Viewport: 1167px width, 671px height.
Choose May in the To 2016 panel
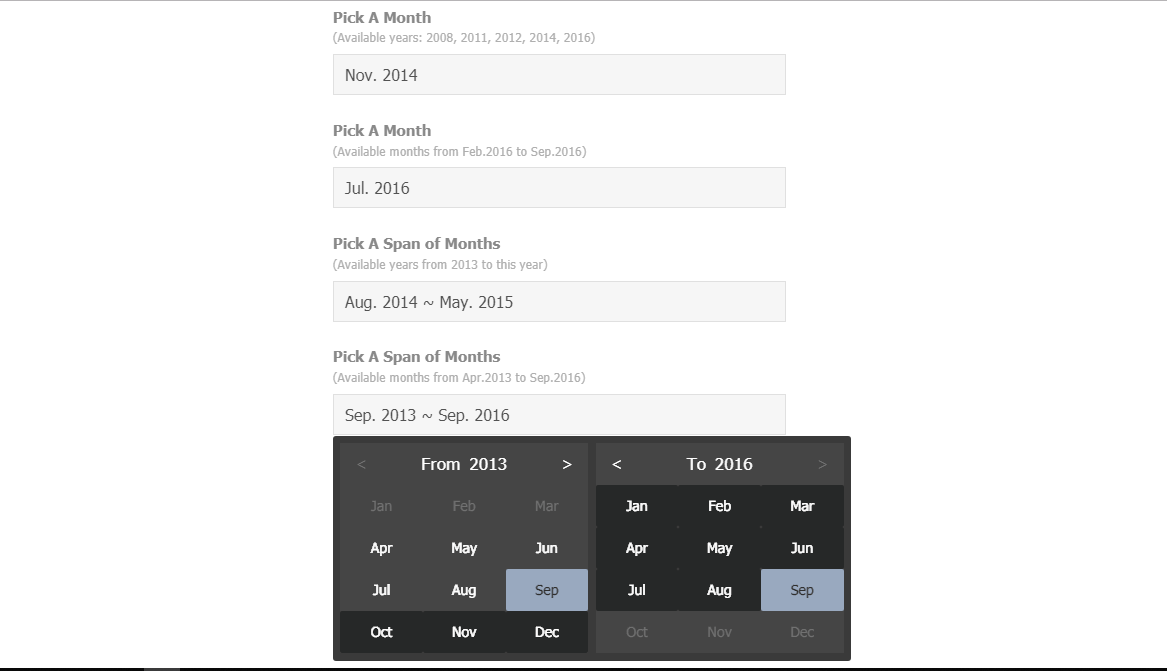click(719, 548)
